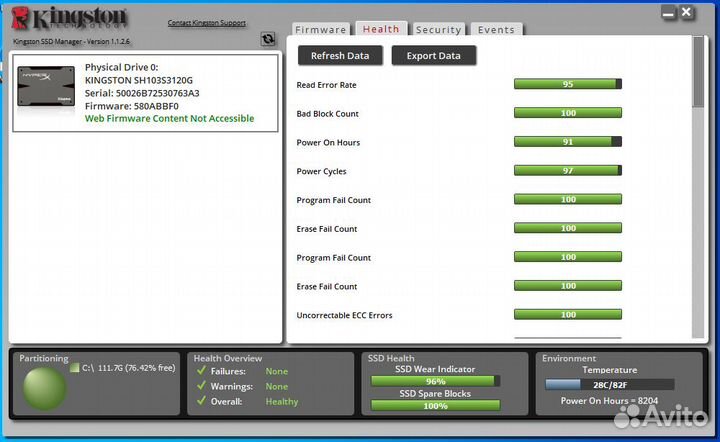Viewport: 720px width, 442px height.
Task: Click the C:\ partition legend square
Action: (74, 368)
